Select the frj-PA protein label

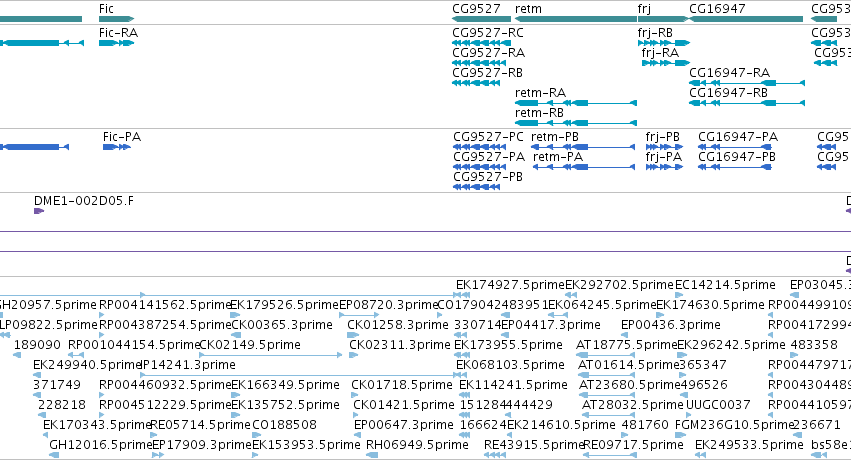tap(664, 157)
